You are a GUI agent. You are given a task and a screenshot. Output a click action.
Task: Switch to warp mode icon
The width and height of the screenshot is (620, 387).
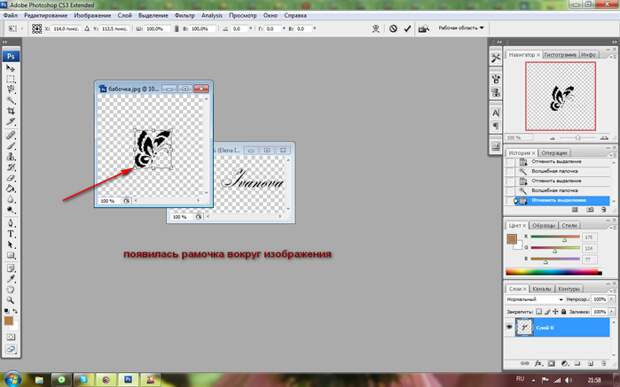[x=376, y=28]
